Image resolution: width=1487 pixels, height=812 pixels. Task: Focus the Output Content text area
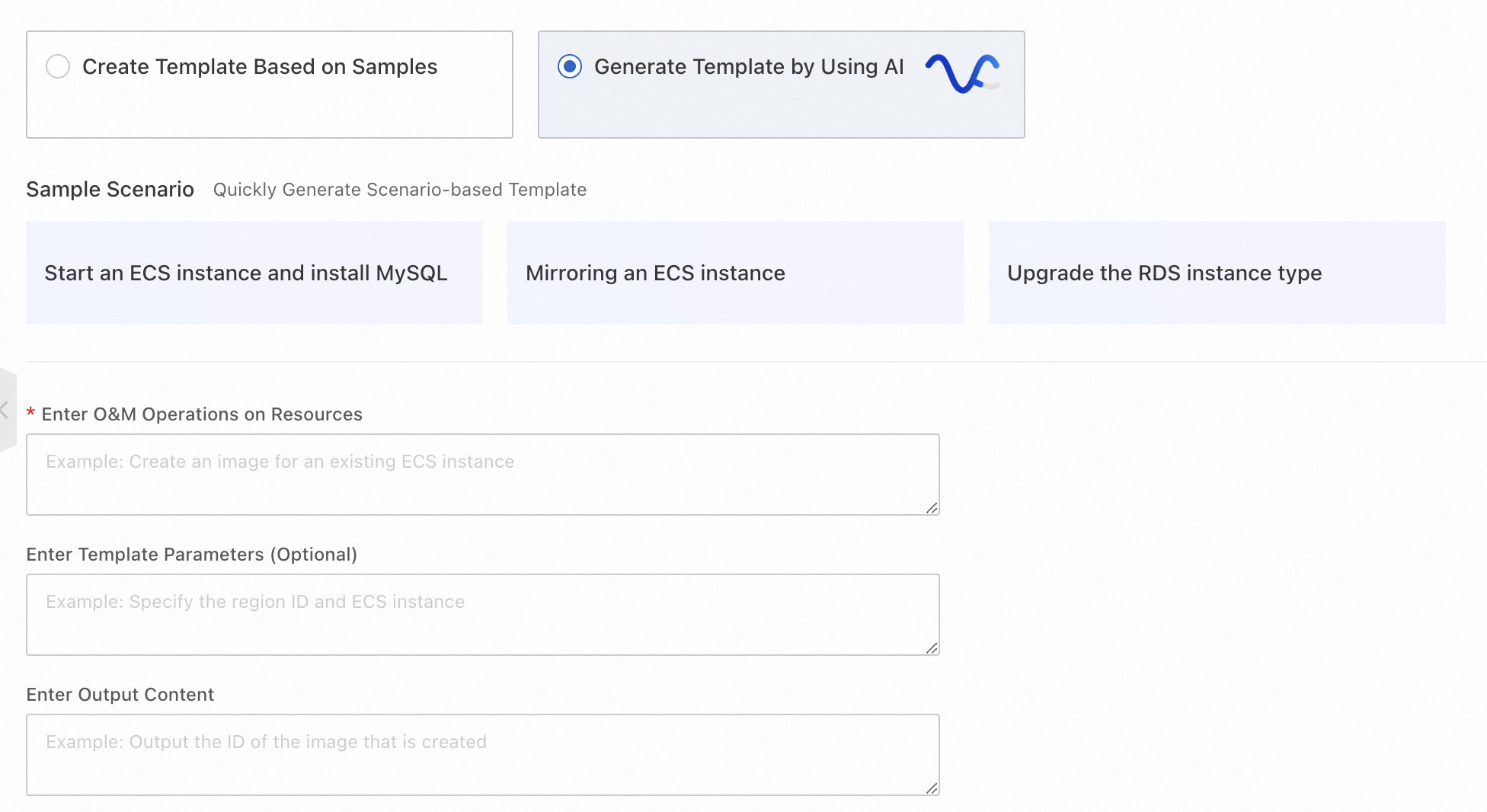(483, 755)
